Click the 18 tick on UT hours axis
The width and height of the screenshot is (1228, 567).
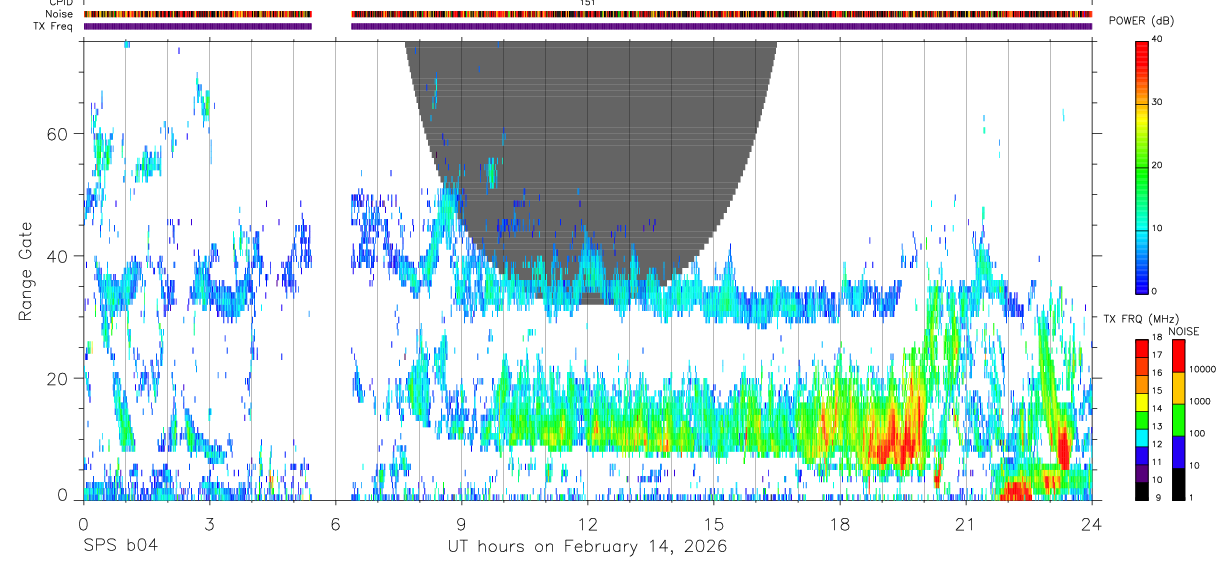point(840,523)
